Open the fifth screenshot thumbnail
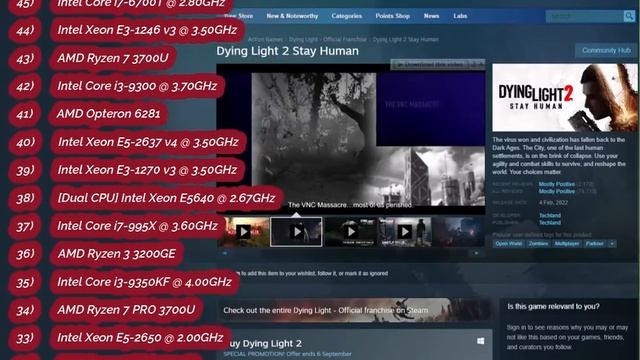640x360 pixels. (x=458, y=232)
